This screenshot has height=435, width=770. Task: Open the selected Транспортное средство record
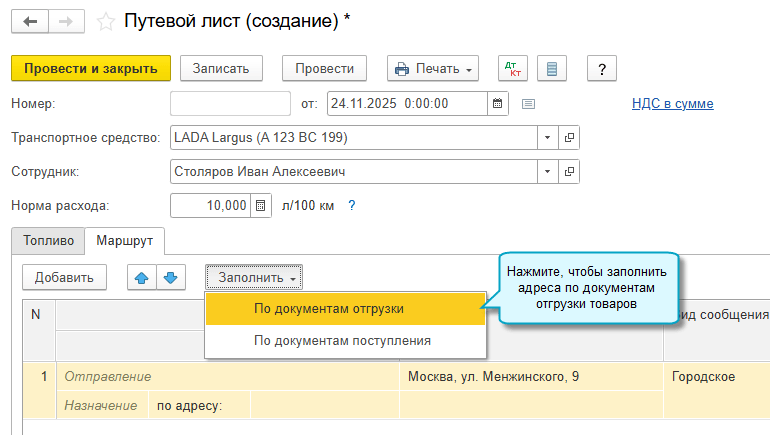[x=569, y=137]
